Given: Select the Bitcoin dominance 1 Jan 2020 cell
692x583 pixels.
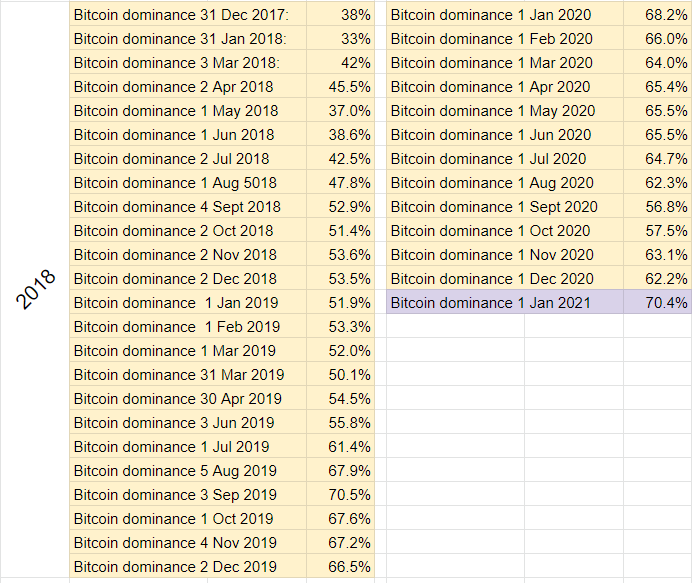Looking at the screenshot, I should click(x=505, y=15).
